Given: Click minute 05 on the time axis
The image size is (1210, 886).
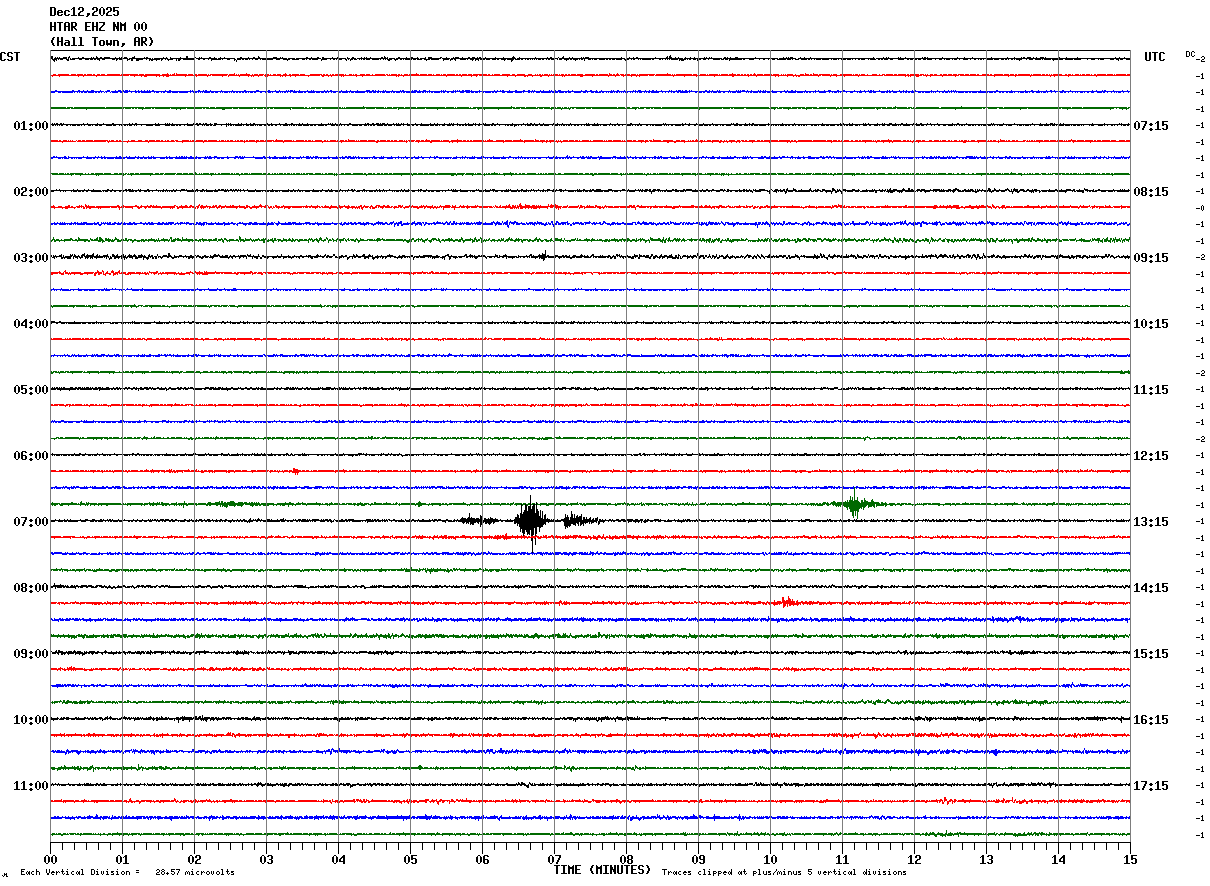Looking at the screenshot, I should (x=410, y=859).
